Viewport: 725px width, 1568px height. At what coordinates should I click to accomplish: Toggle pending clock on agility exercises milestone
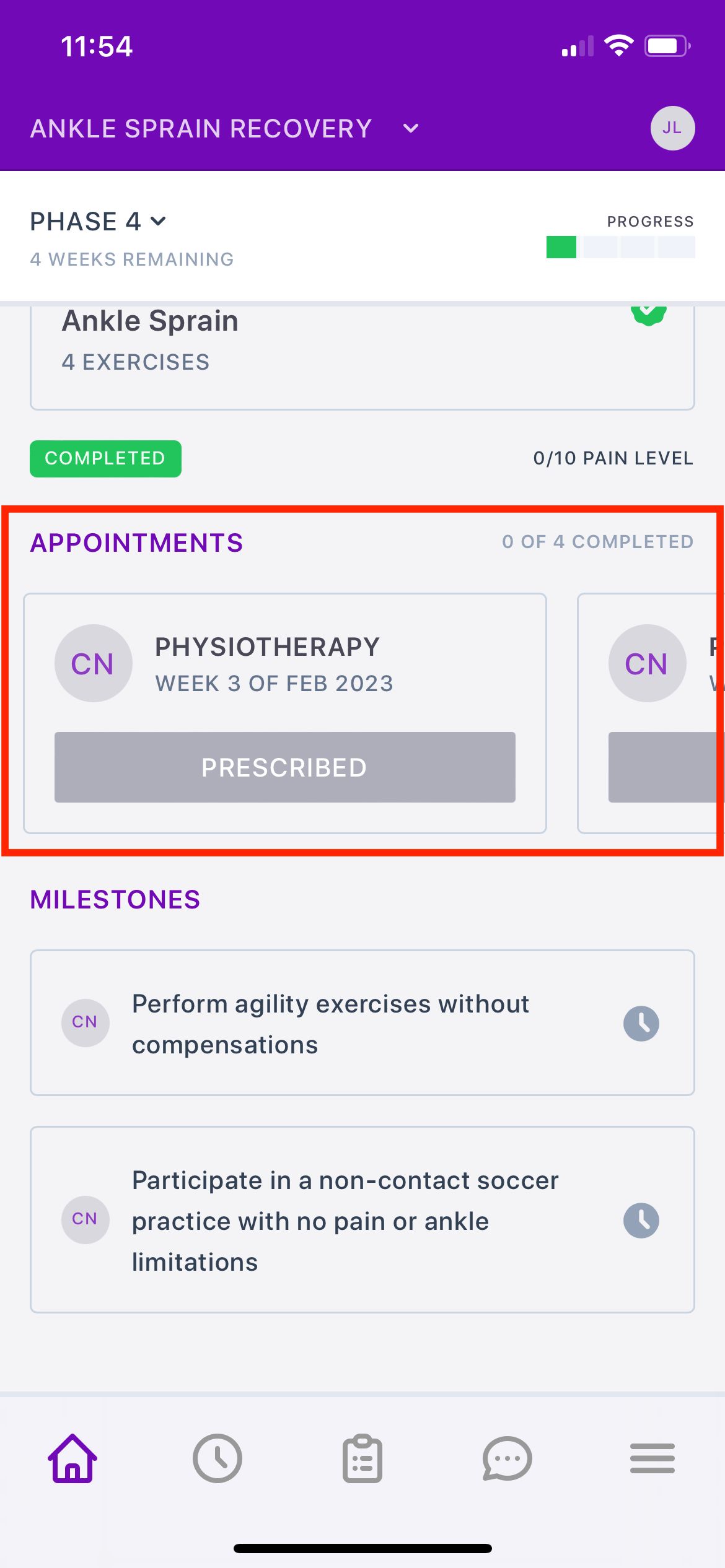[641, 1023]
